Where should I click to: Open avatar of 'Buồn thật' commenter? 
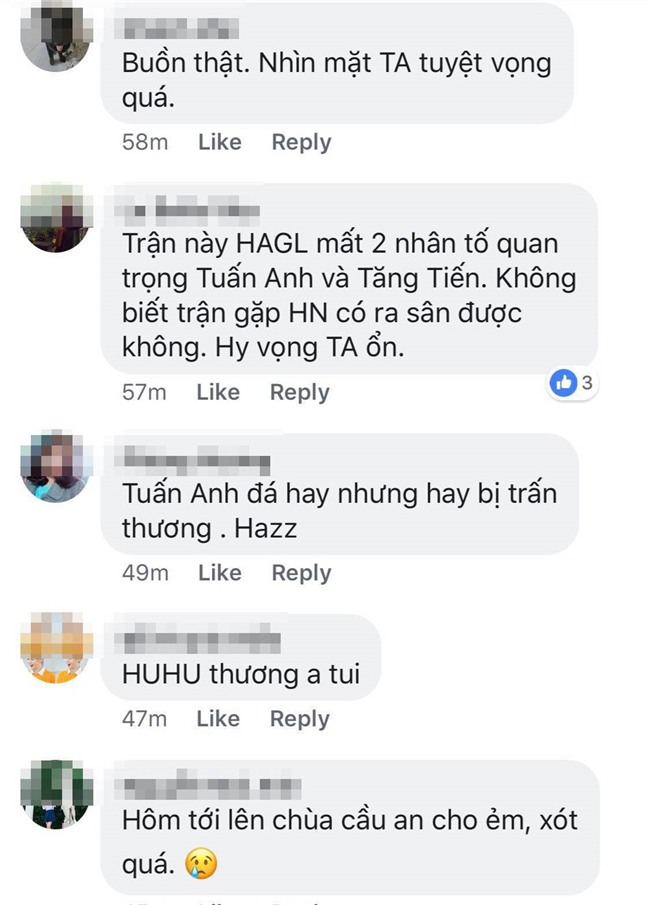tap(57, 36)
